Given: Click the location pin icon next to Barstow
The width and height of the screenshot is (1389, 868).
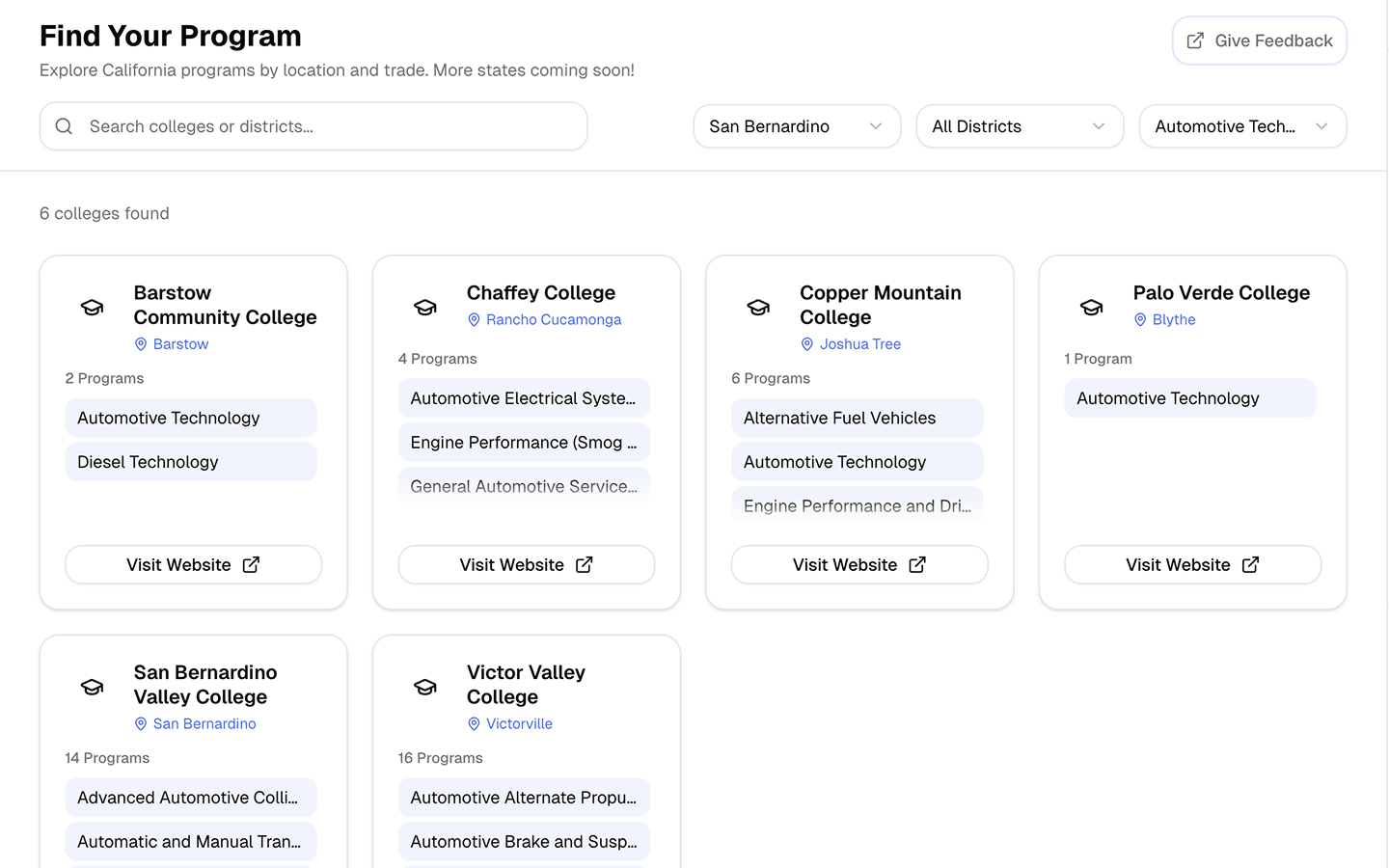Looking at the screenshot, I should [x=141, y=344].
